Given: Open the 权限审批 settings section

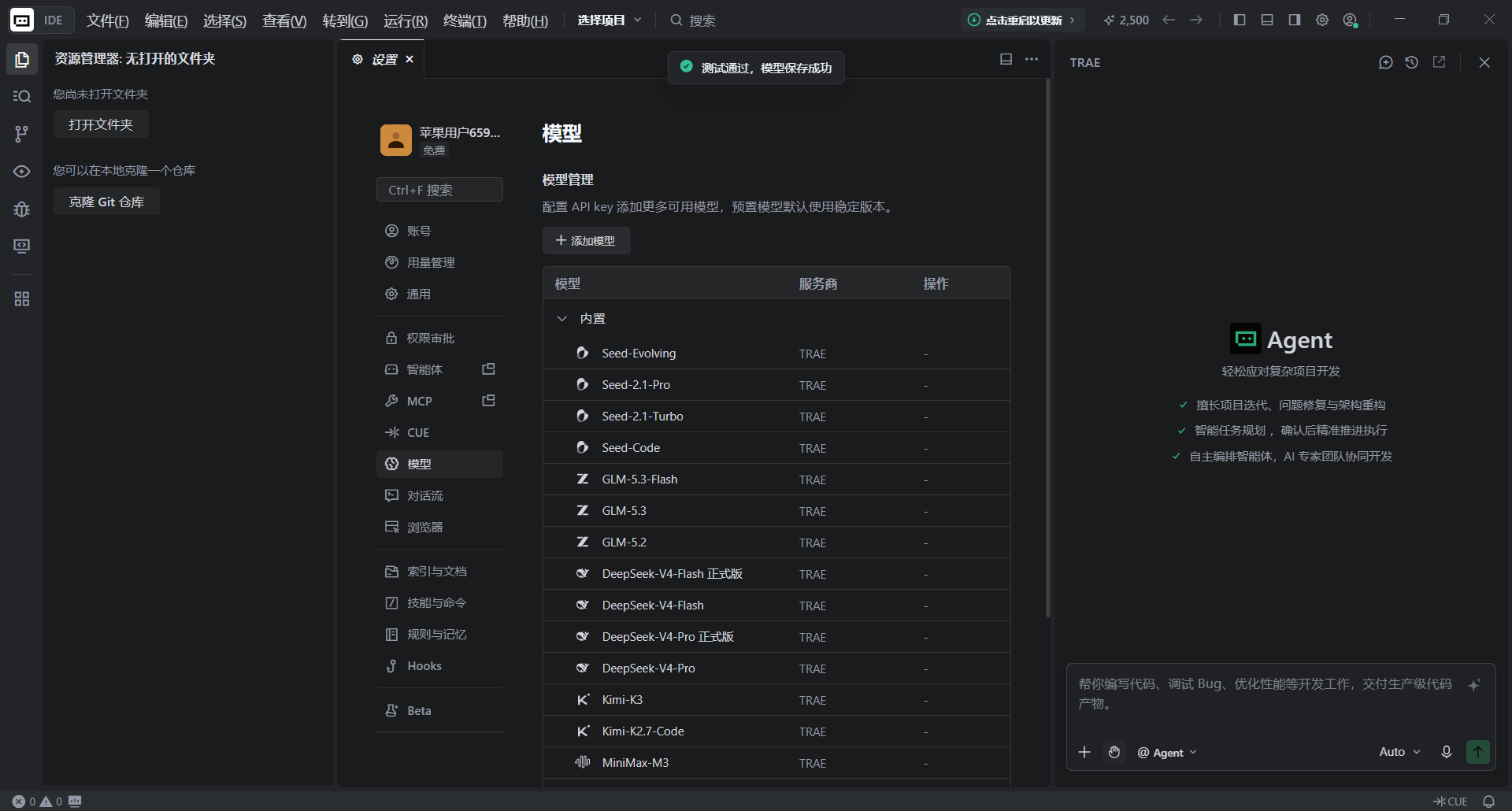Looking at the screenshot, I should click(x=439, y=338).
